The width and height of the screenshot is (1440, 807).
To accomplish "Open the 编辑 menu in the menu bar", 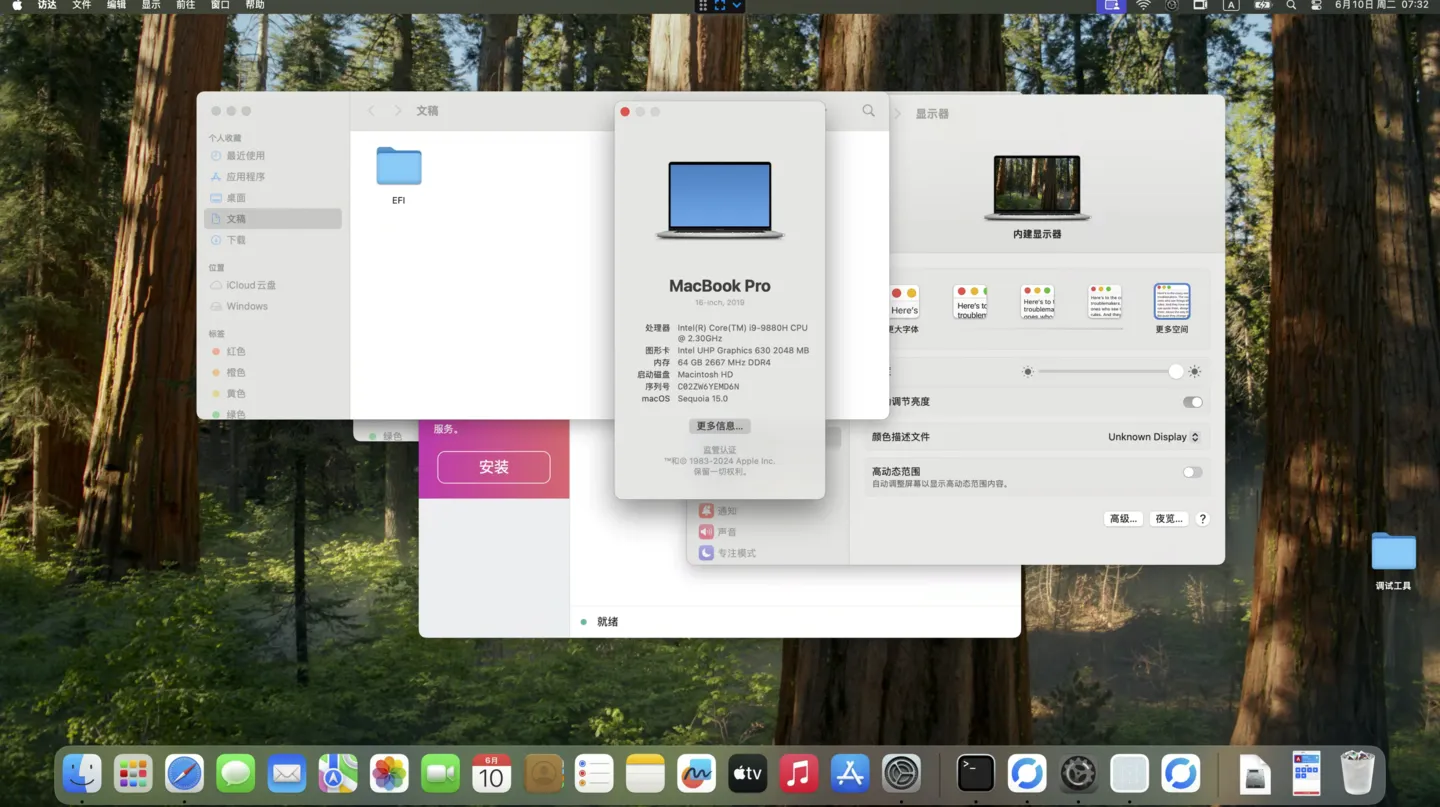I will click(116, 5).
